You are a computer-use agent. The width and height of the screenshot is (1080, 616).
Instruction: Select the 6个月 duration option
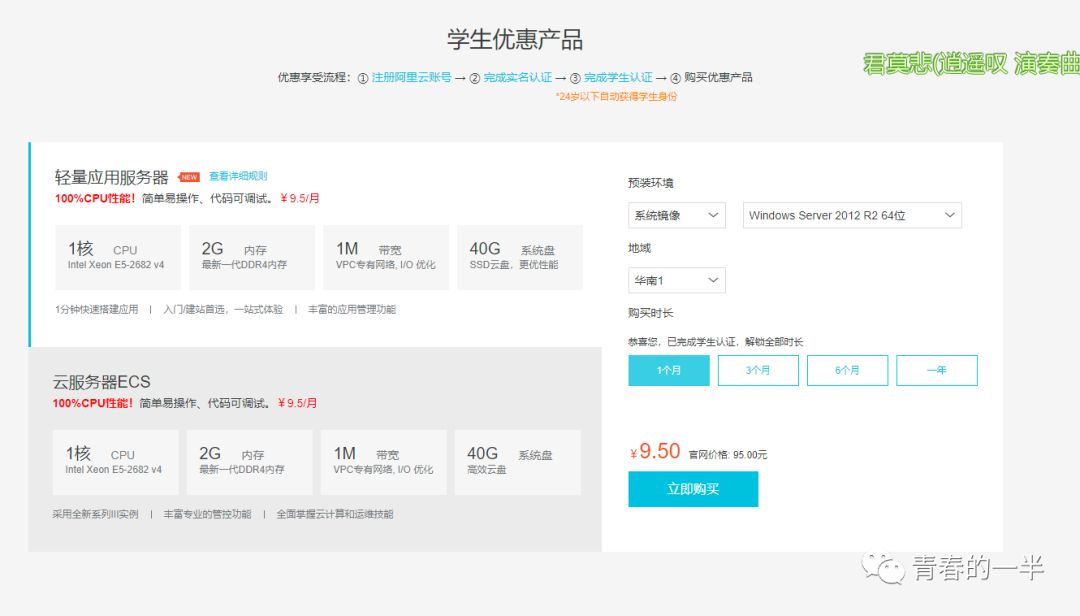pos(847,370)
